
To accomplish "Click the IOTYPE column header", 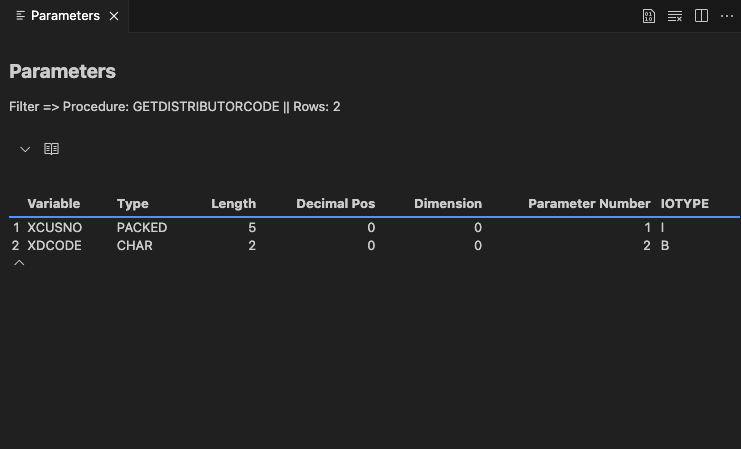I will 685,203.
